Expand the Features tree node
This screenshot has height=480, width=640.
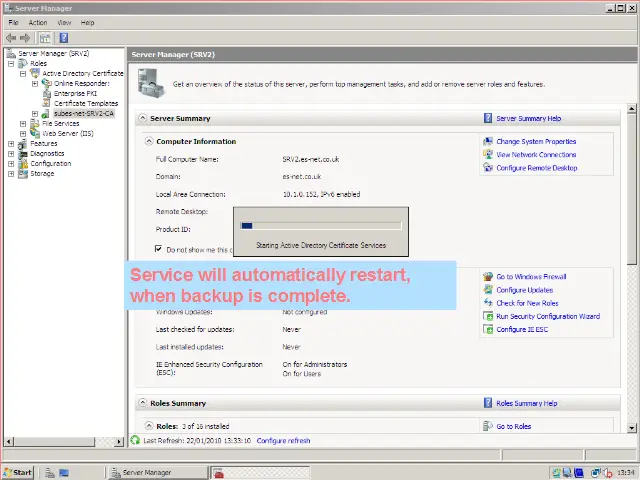(11, 144)
